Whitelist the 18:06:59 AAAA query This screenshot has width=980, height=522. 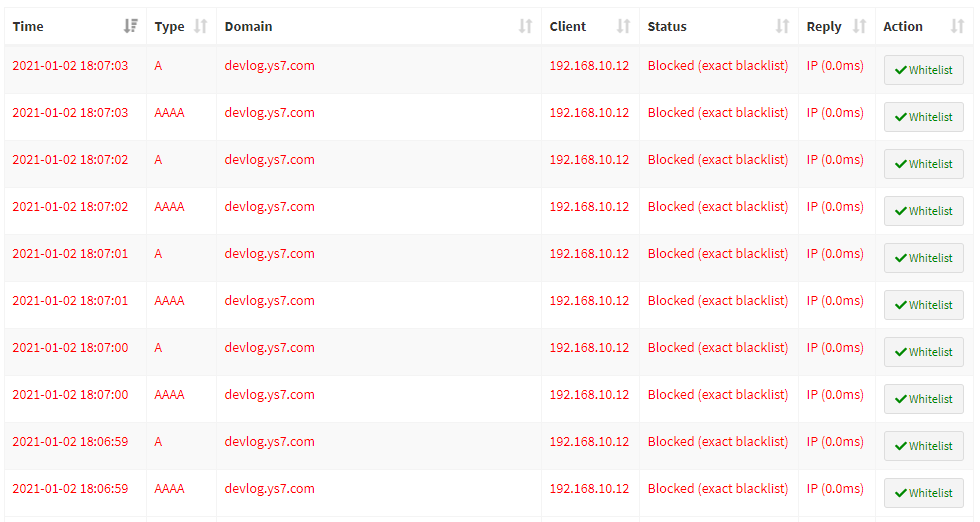(923, 493)
